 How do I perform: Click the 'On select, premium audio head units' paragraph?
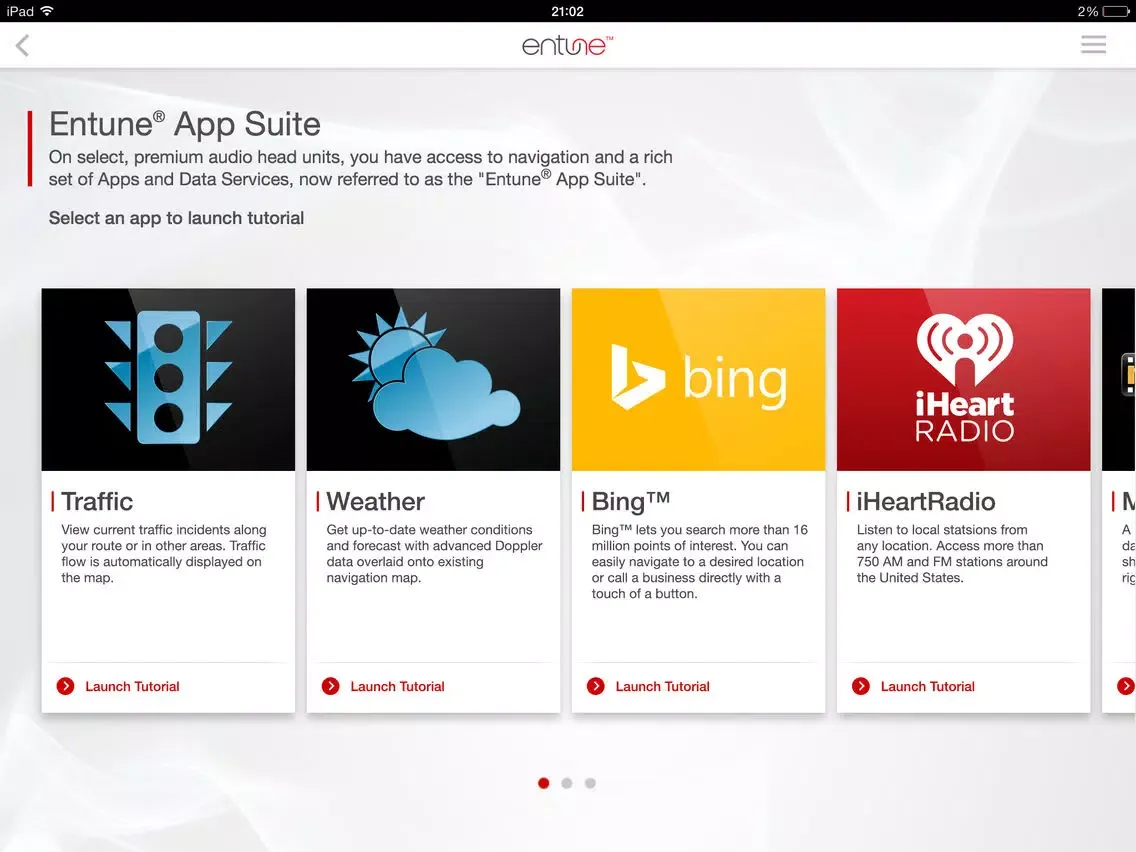click(361, 168)
